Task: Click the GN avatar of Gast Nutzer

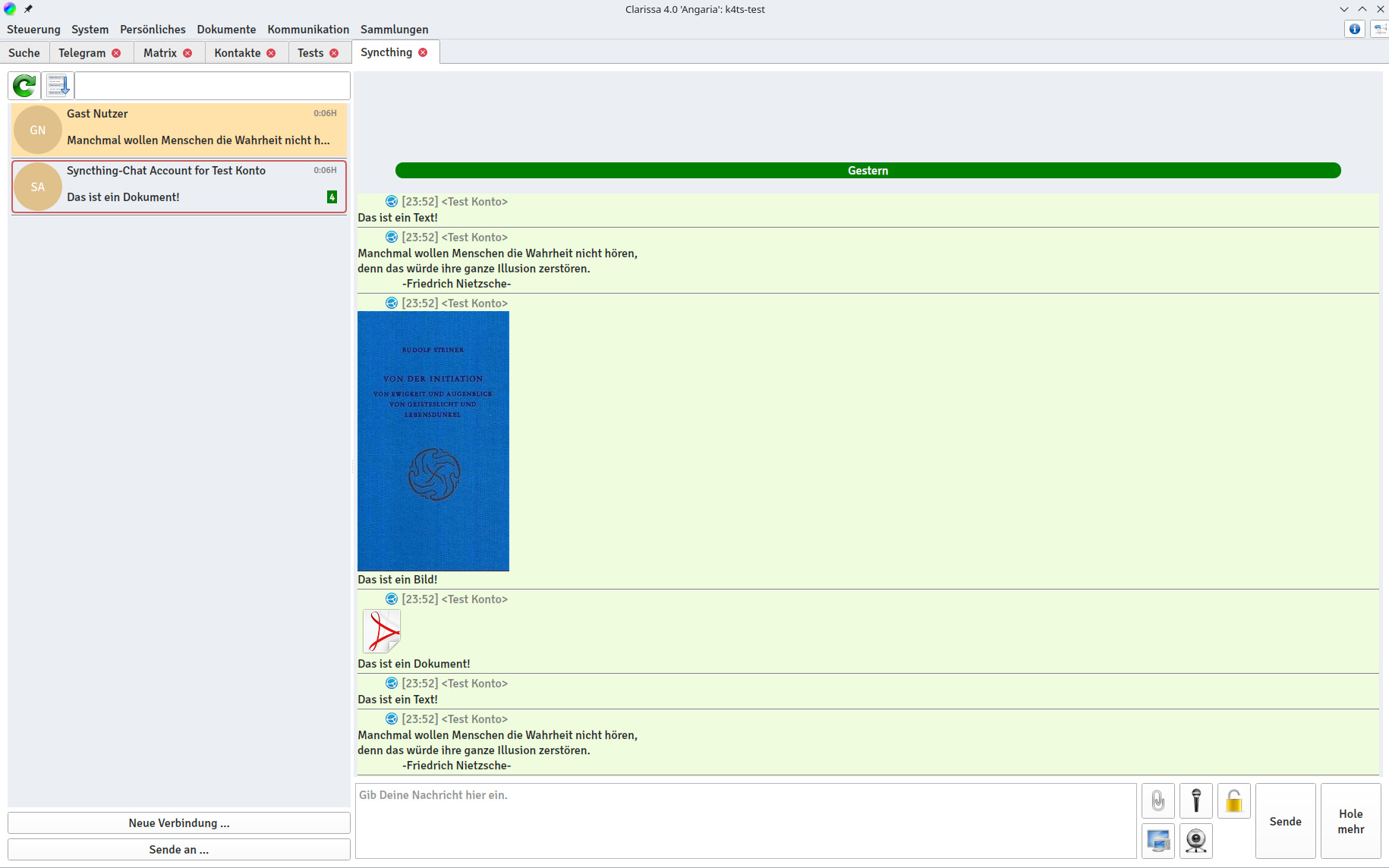Action: pyautogui.click(x=38, y=130)
